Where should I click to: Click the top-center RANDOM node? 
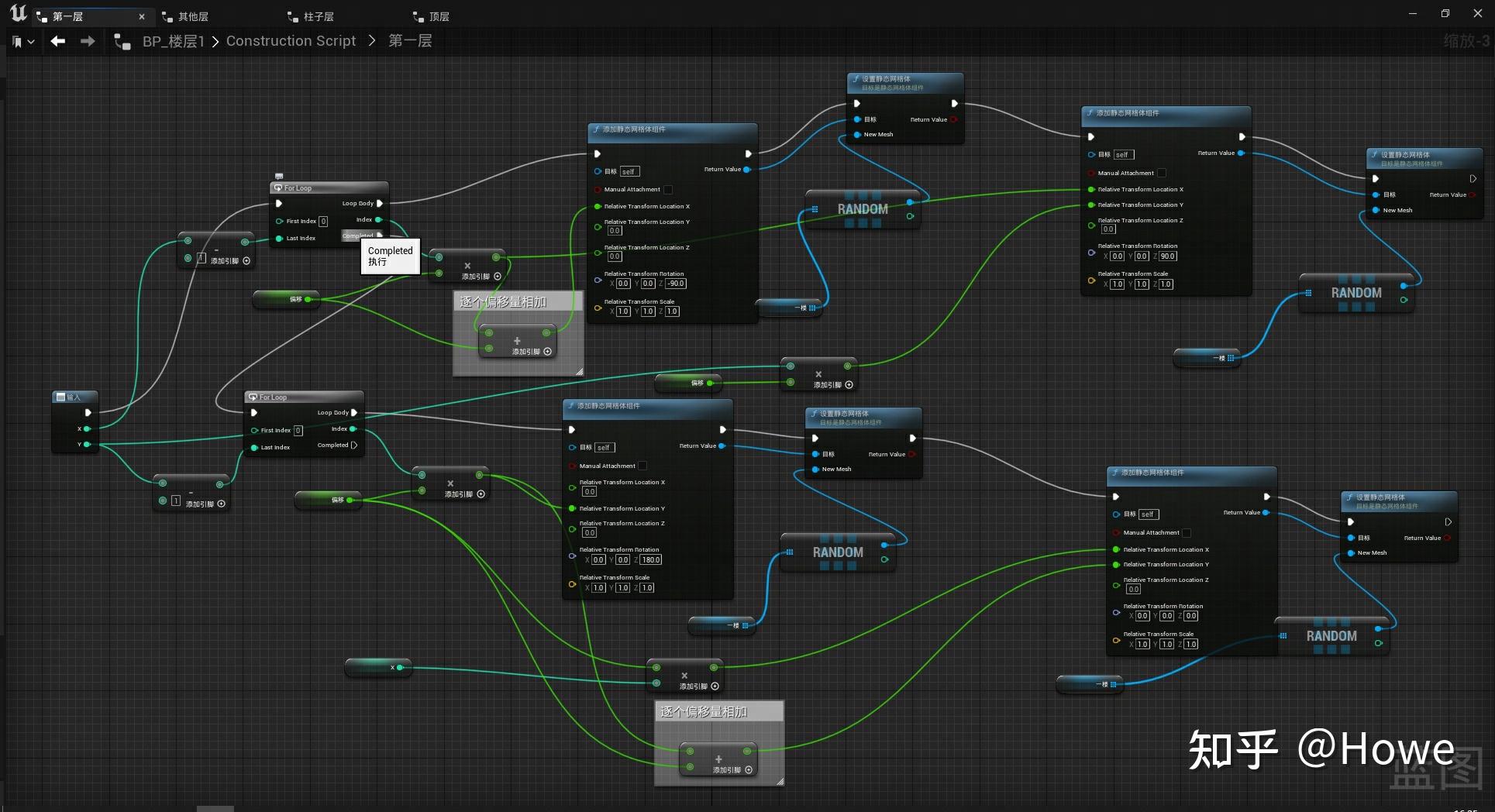(863, 209)
